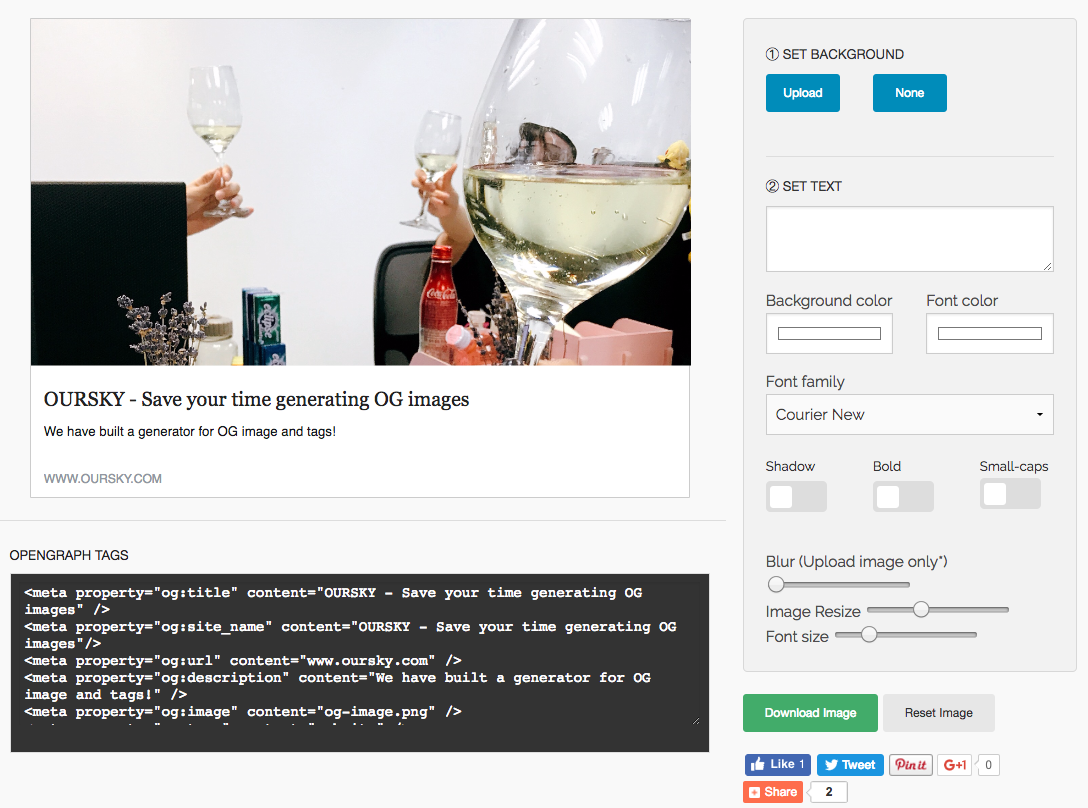The image size is (1088, 808).
Task: Click the resize grip of the text area
Action: 1048,266
